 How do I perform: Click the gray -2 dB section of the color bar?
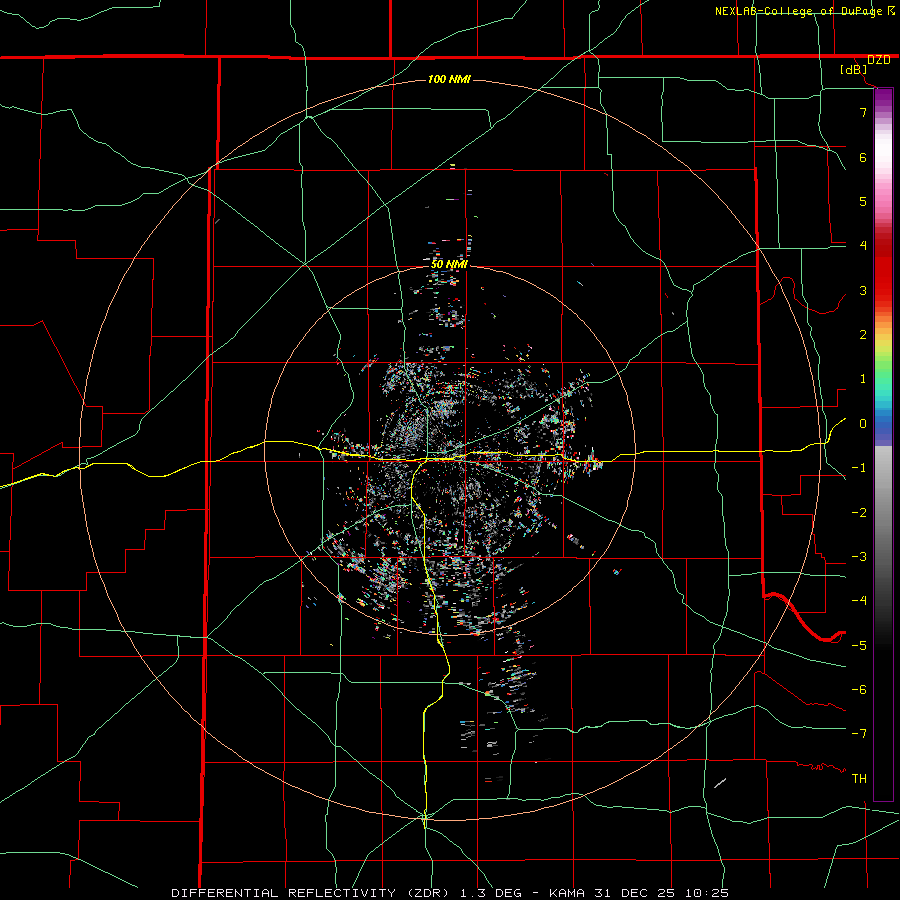coord(883,513)
